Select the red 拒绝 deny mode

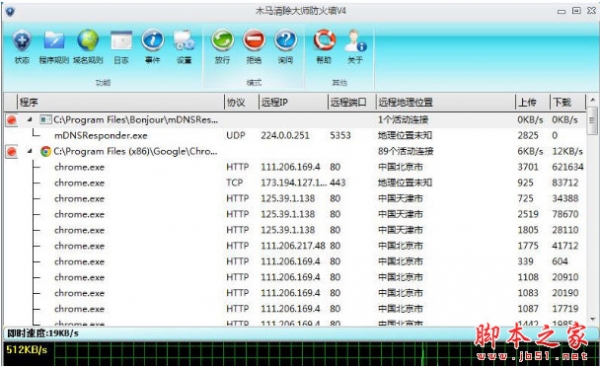(254, 40)
